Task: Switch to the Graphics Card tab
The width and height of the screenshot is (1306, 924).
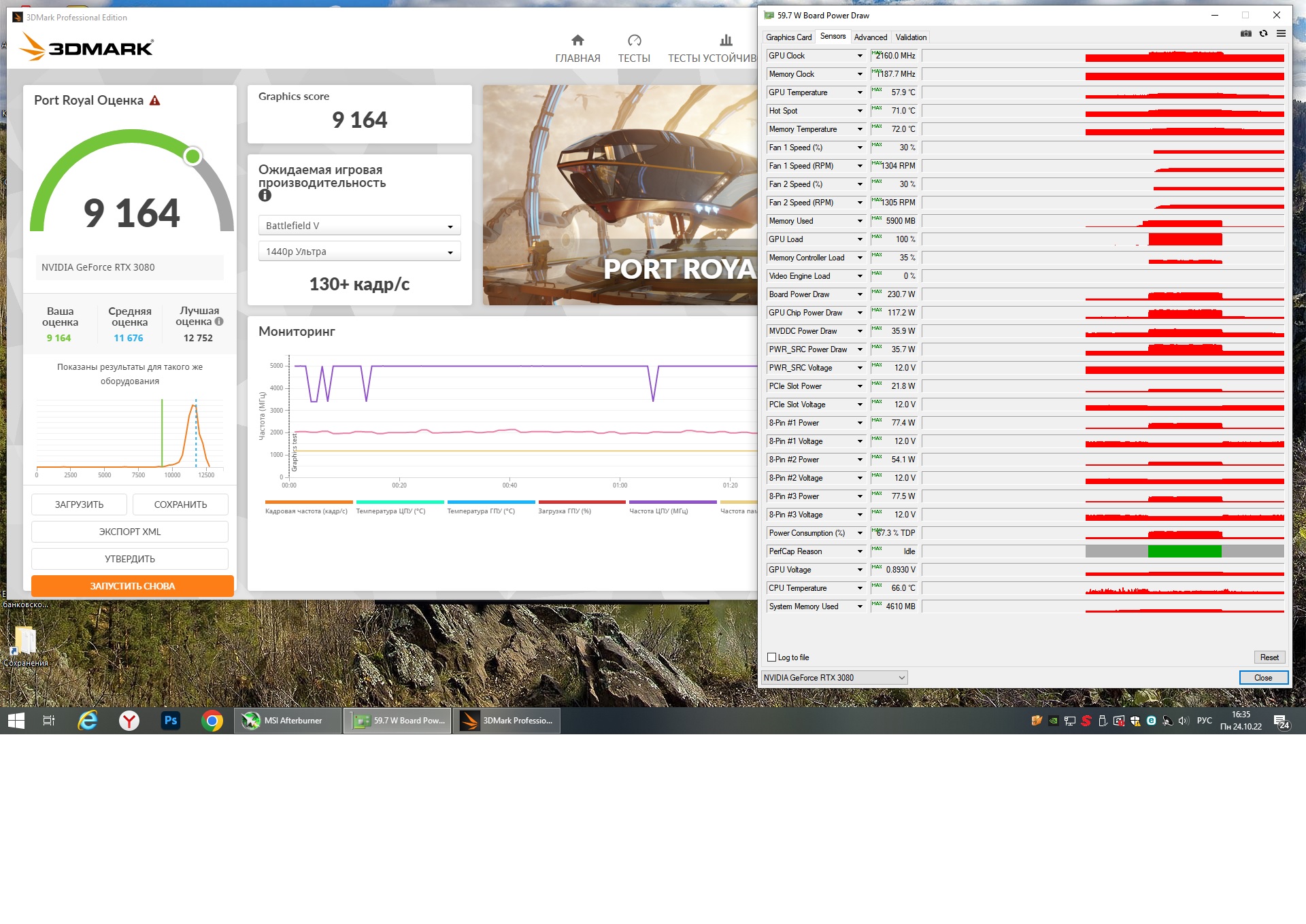Action: pyautogui.click(x=788, y=37)
